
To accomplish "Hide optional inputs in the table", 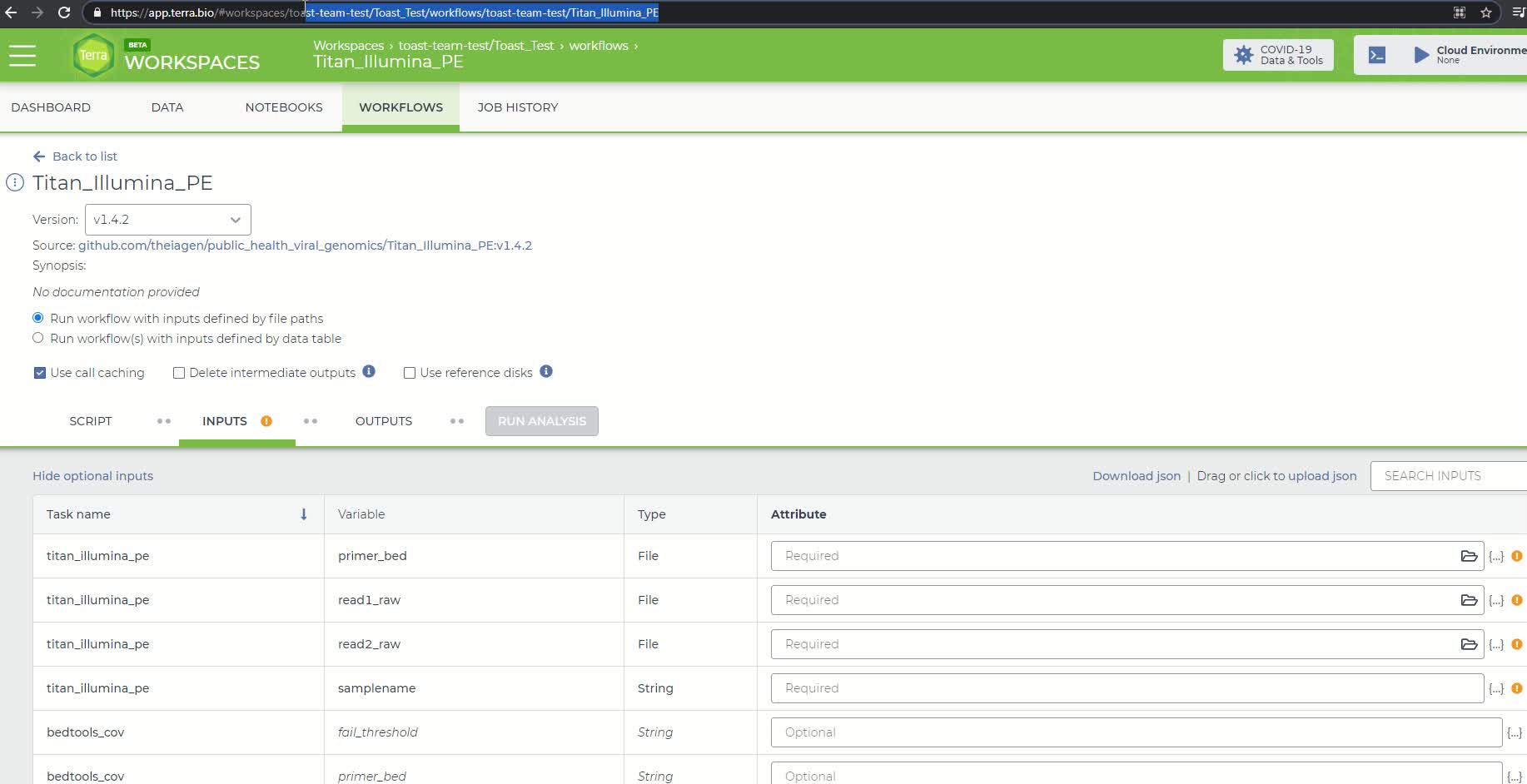I will click(x=92, y=476).
